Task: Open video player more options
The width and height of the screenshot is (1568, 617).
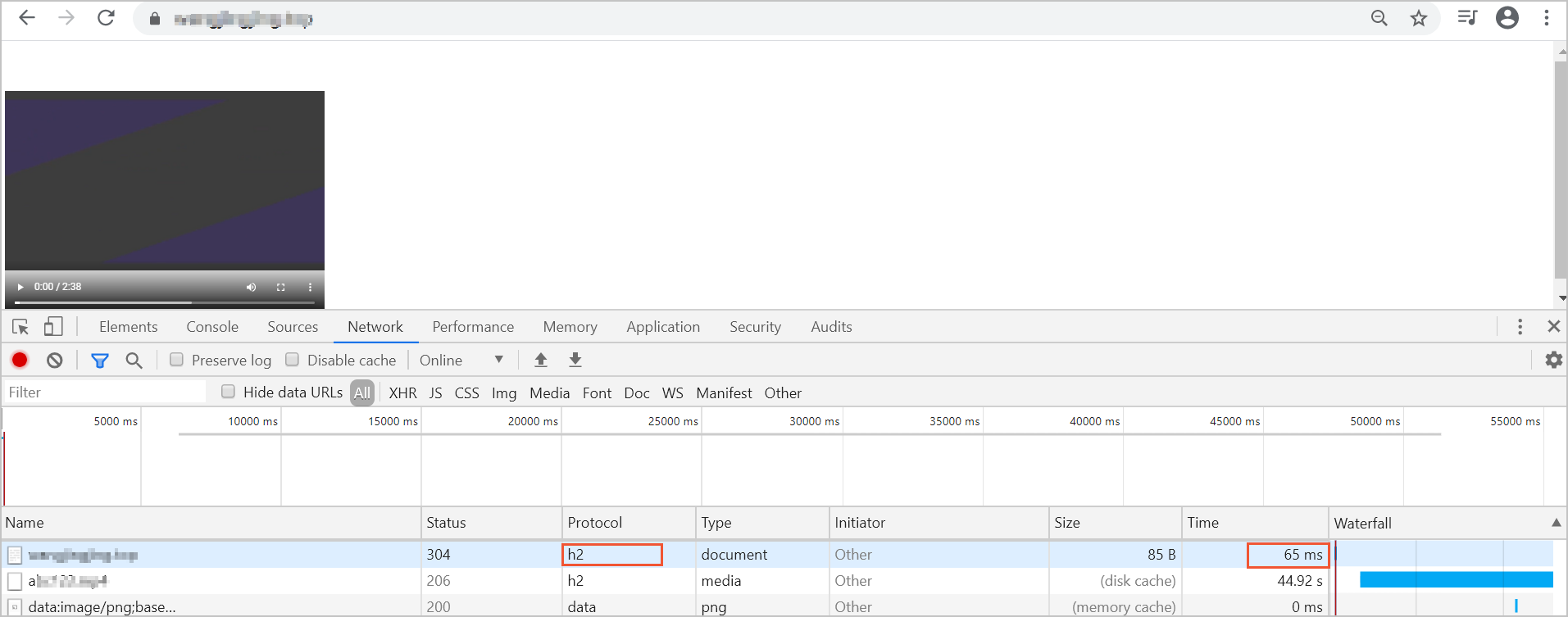Action: click(310, 287)
